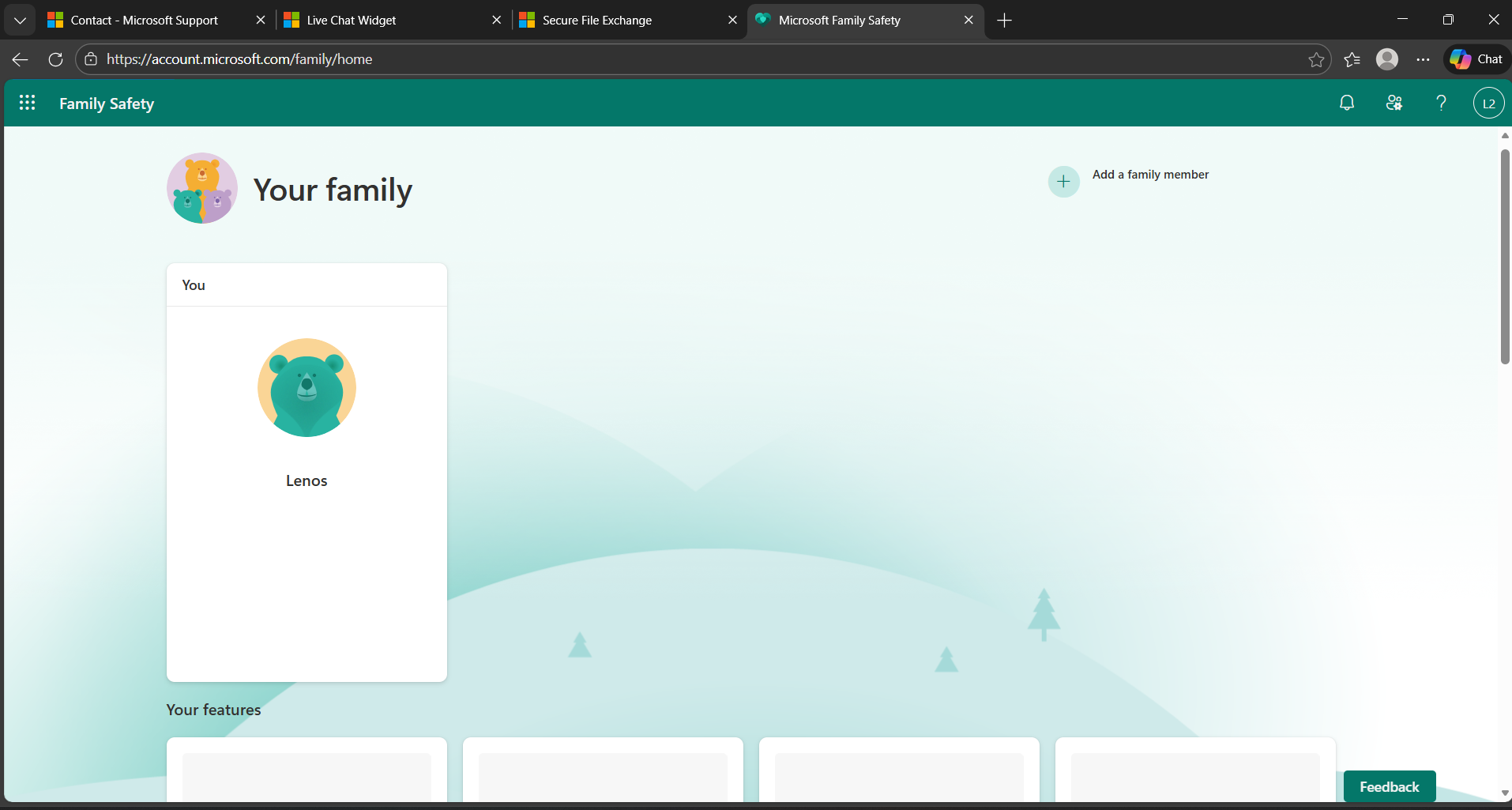1512x810 pixels.
Task: Open the browser profile avatar
Action: pyautogui.click(x=1388, y=58)
